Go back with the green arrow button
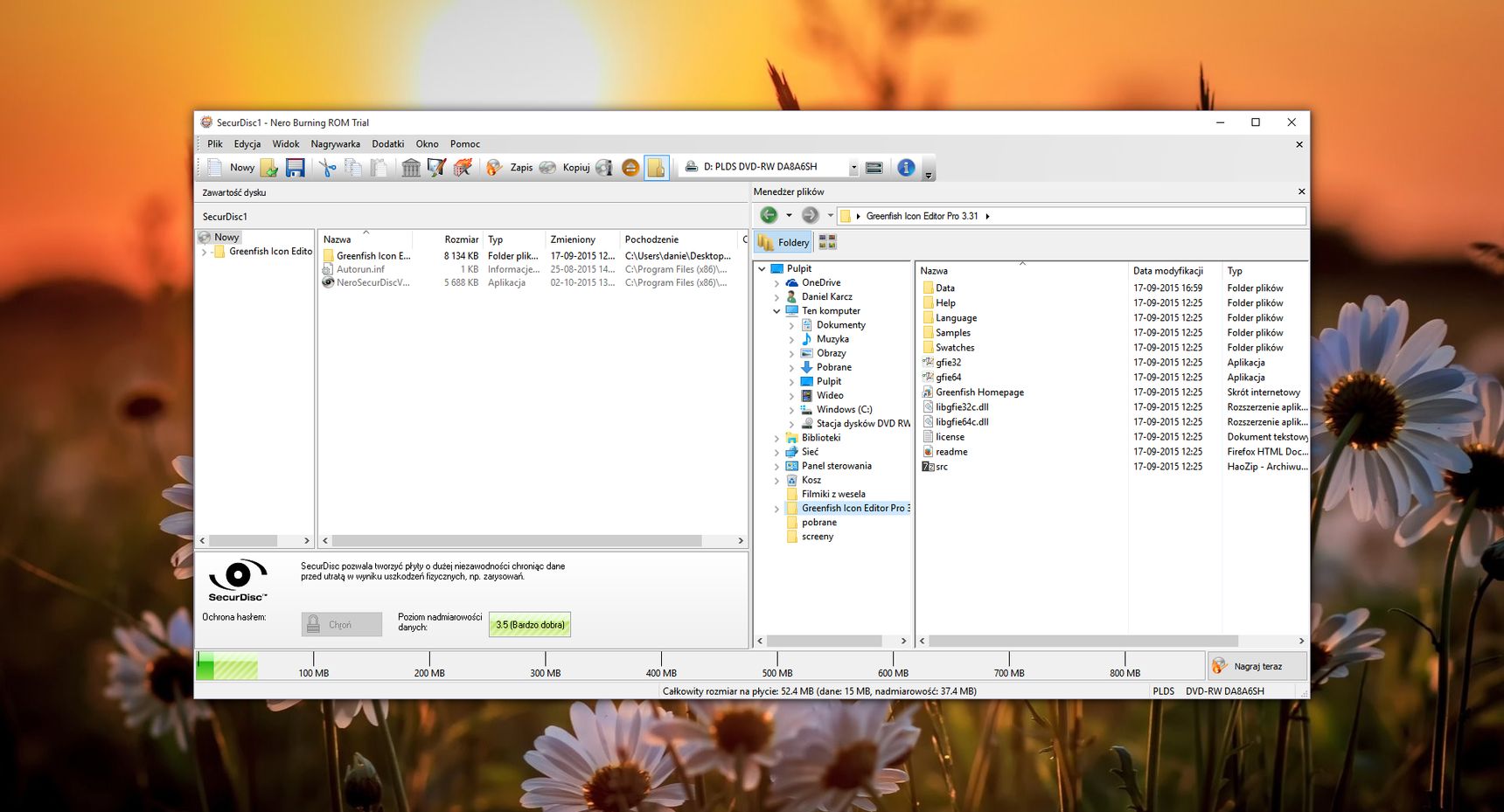The height and width of the screenshot is (812, 1504). click(x=769, y=215)
